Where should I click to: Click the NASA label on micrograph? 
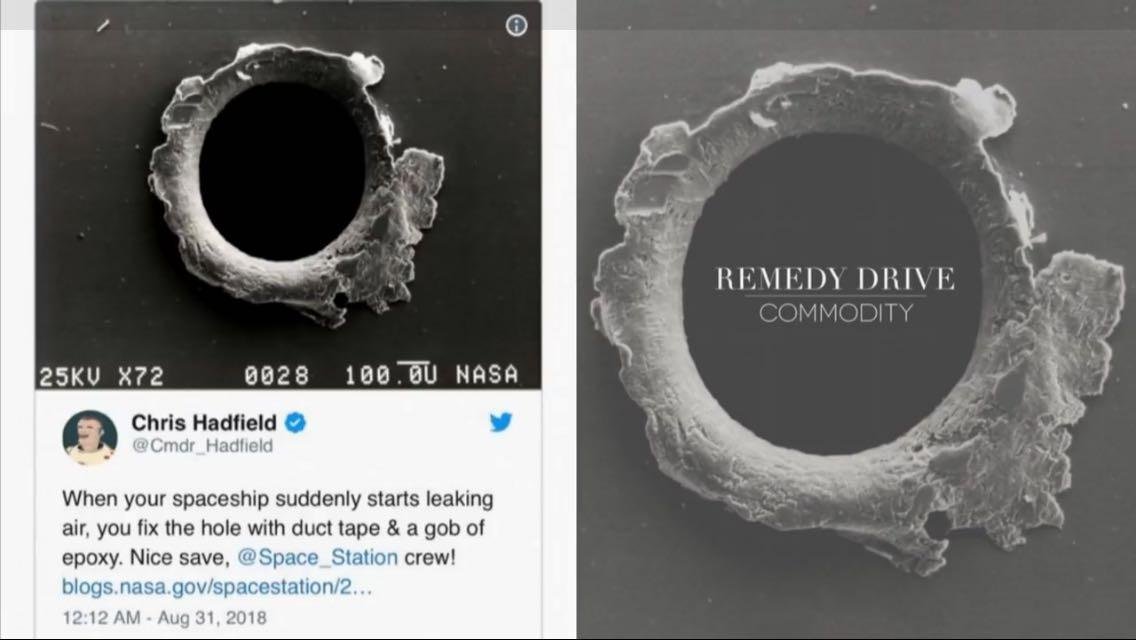pos(487,375)
